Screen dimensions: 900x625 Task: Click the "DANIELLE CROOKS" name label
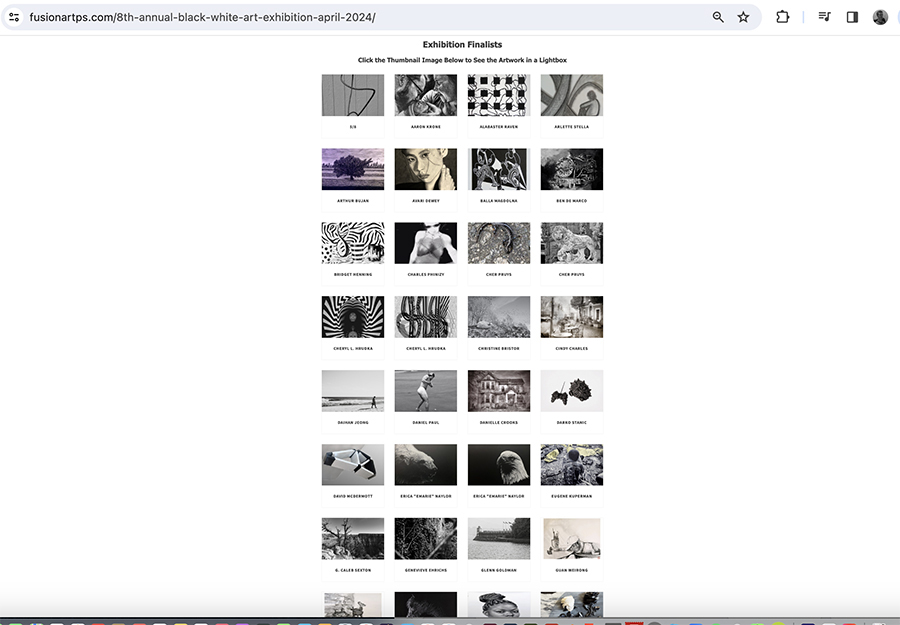[x=499, y=422]
